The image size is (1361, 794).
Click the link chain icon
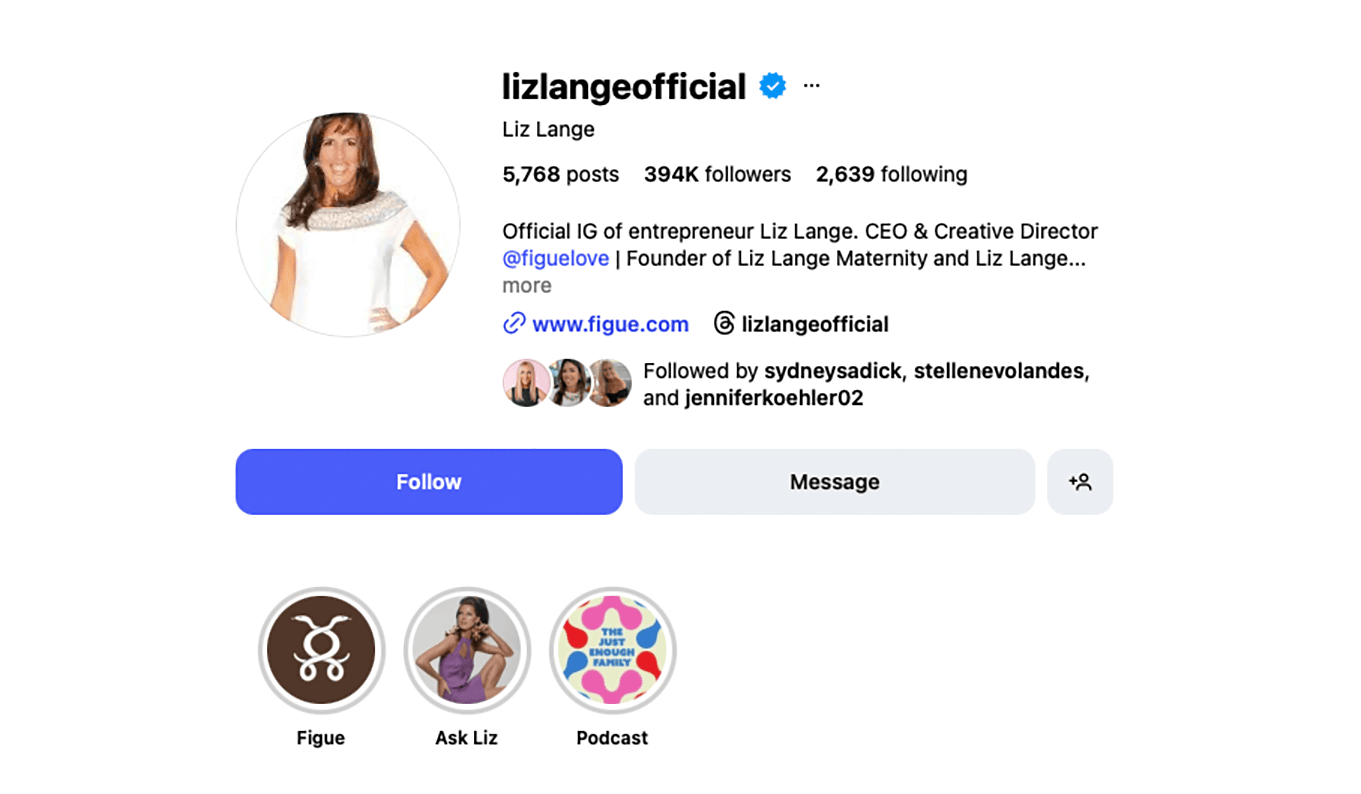[x=514, y=324]
